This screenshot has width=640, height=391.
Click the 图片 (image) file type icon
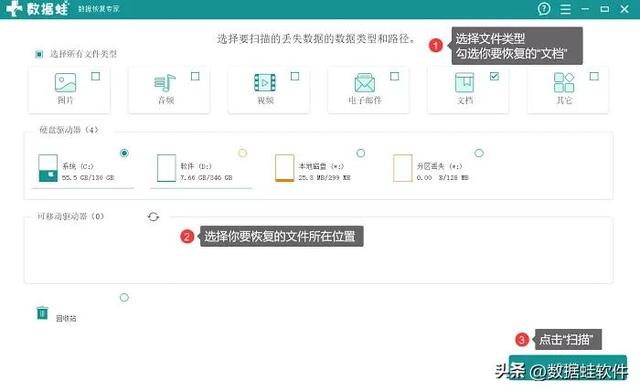click(65, 82)
